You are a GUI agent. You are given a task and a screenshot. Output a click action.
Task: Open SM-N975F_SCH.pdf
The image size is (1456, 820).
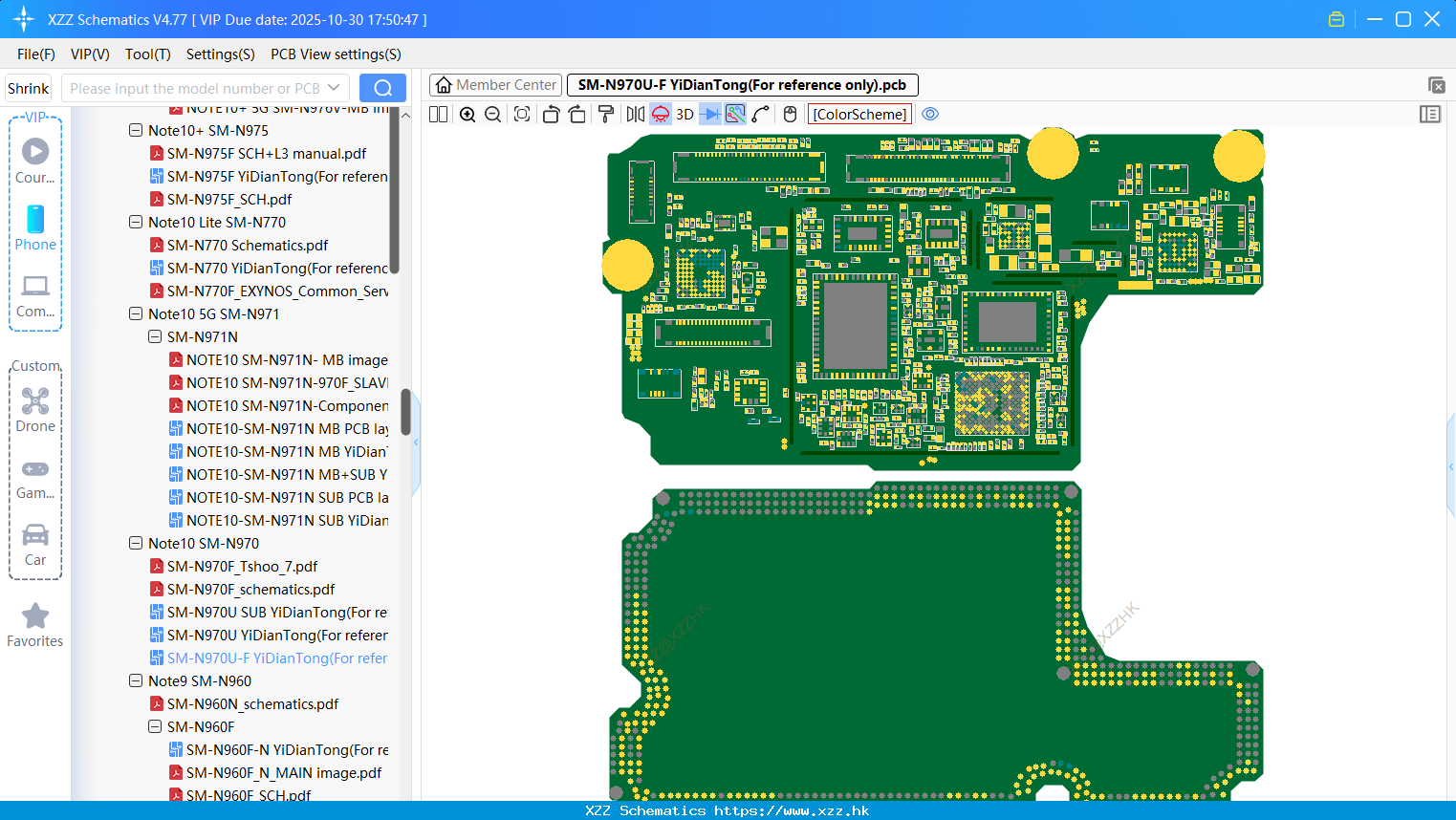[221, 199]
